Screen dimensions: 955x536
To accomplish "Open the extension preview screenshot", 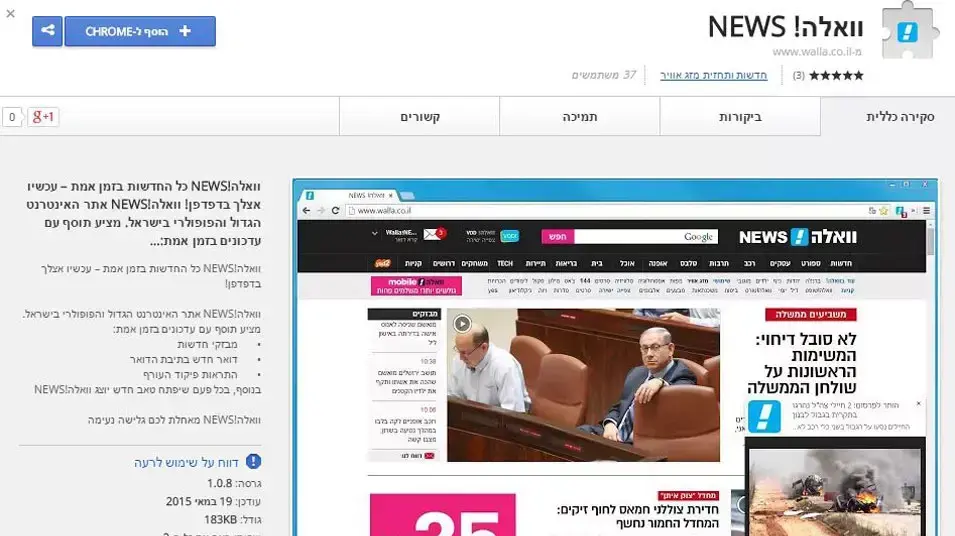I will point(615,358).
